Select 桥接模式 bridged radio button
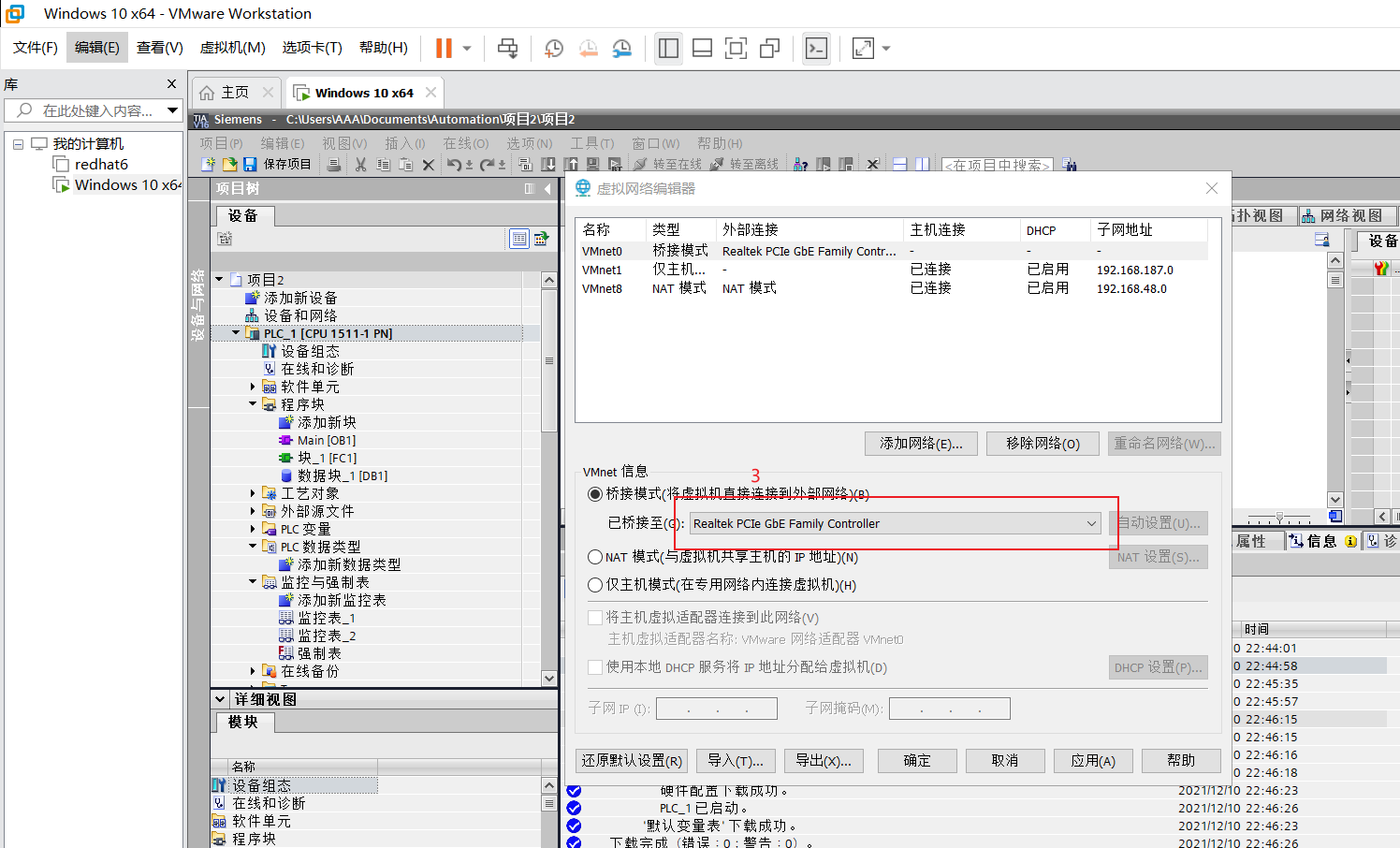 point(594,493)
